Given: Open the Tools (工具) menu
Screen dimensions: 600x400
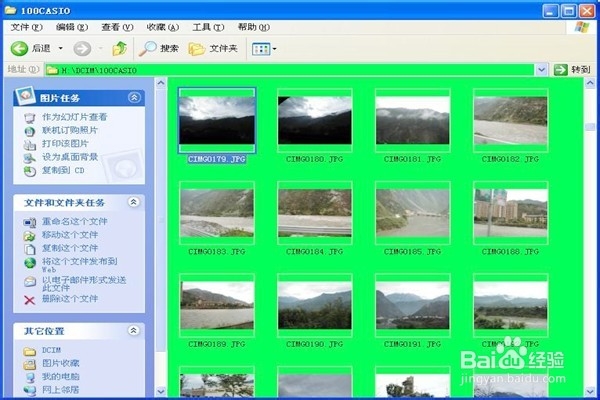Looking at the screenshot, I should (x=208, y=27).
